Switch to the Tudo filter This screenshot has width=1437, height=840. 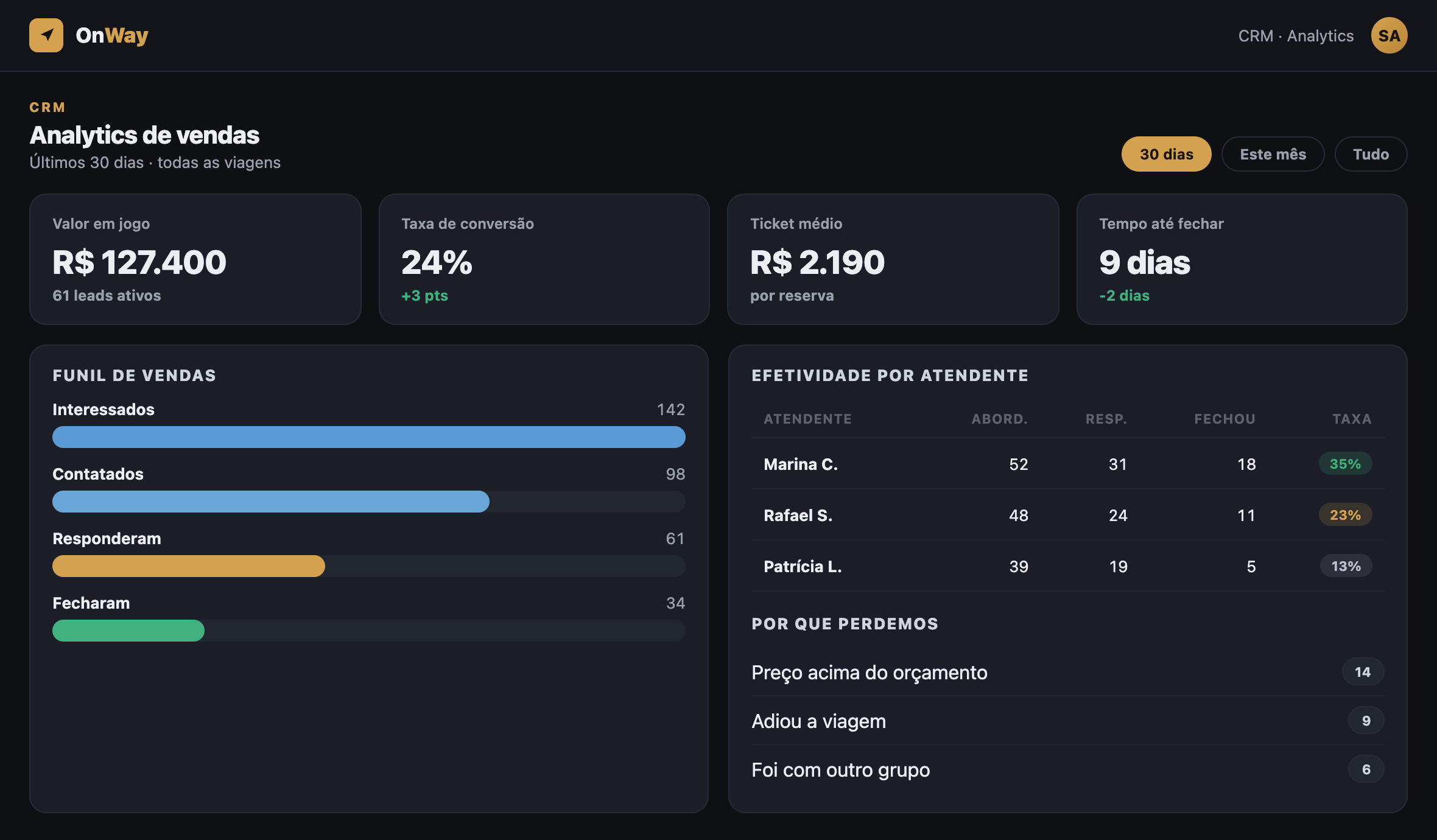pos(1371,154)
